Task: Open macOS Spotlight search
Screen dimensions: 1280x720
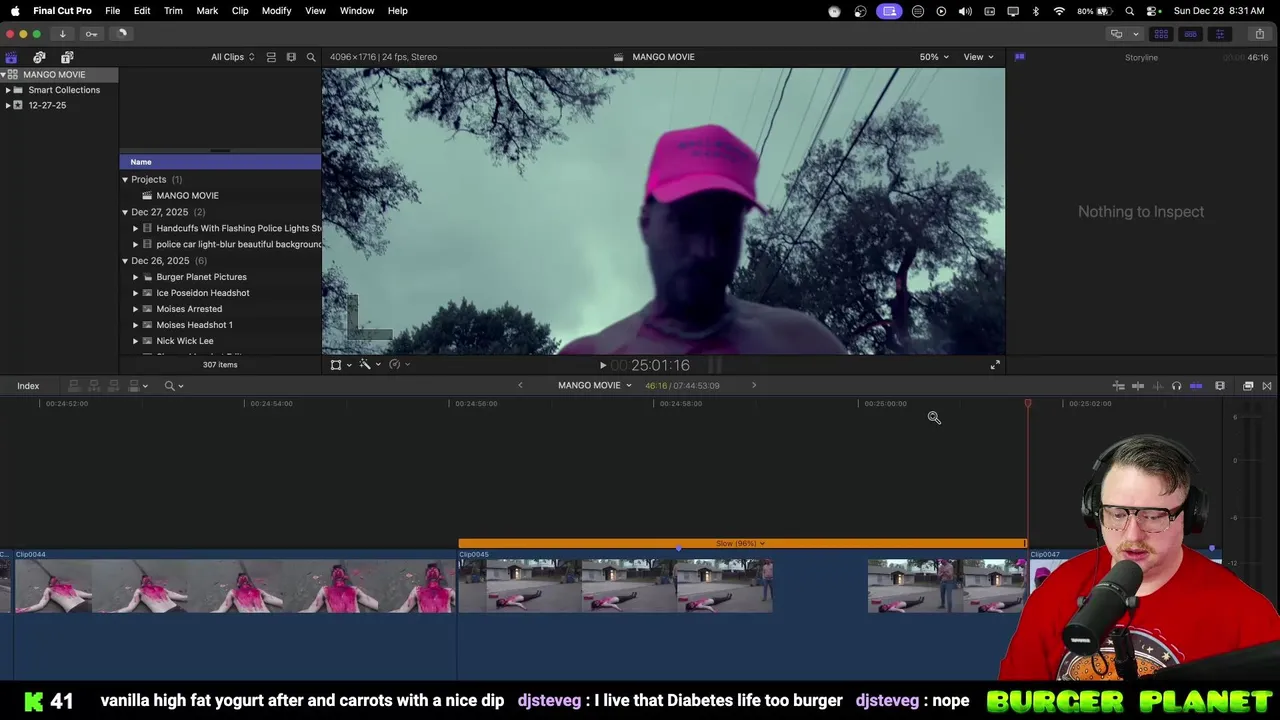Action: click(x=1129, y=11)
